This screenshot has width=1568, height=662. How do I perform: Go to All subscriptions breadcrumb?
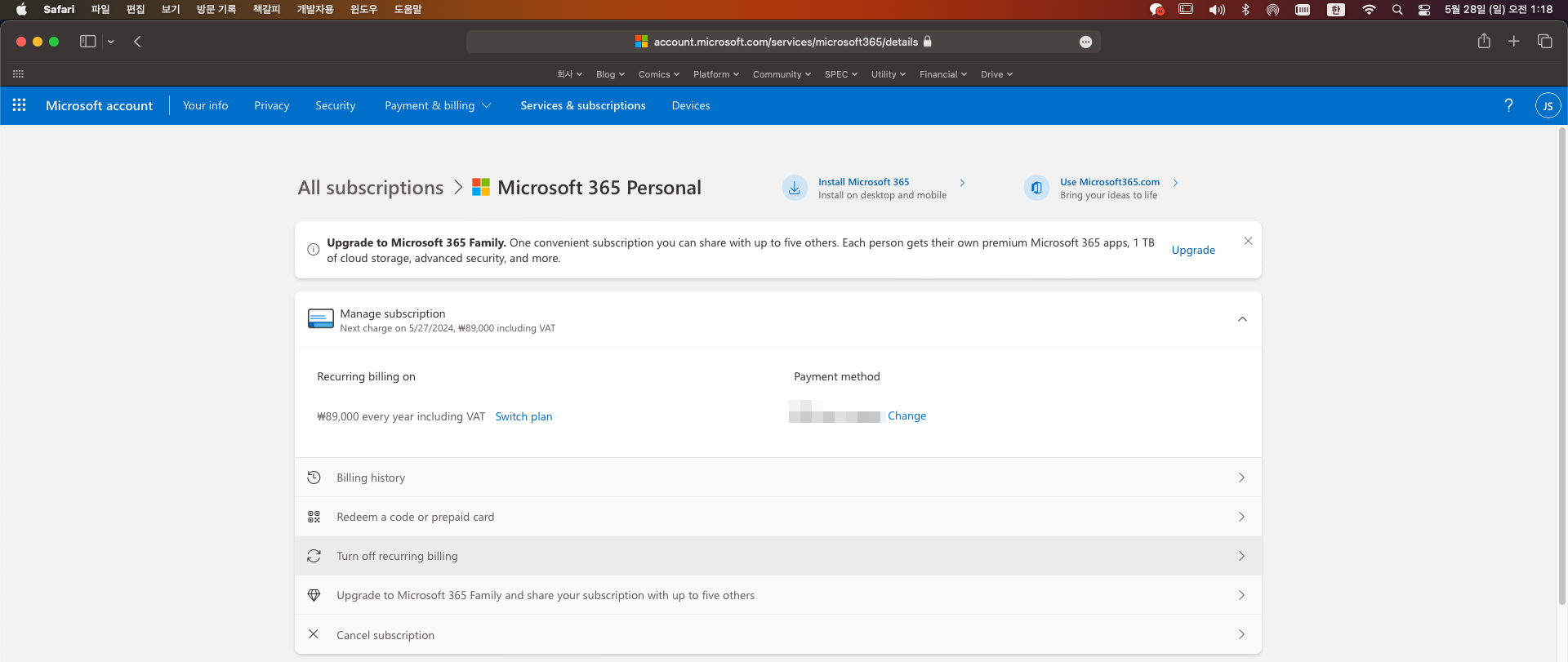pyautogui.click(x=371, y=188)
